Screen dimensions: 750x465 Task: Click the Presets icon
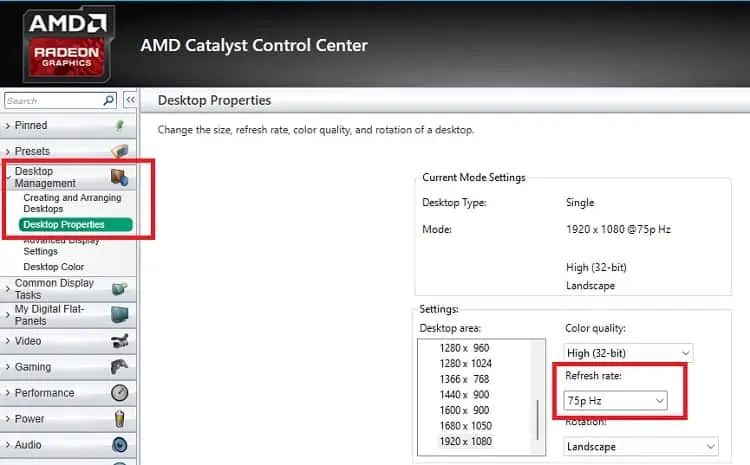[120, 151]
